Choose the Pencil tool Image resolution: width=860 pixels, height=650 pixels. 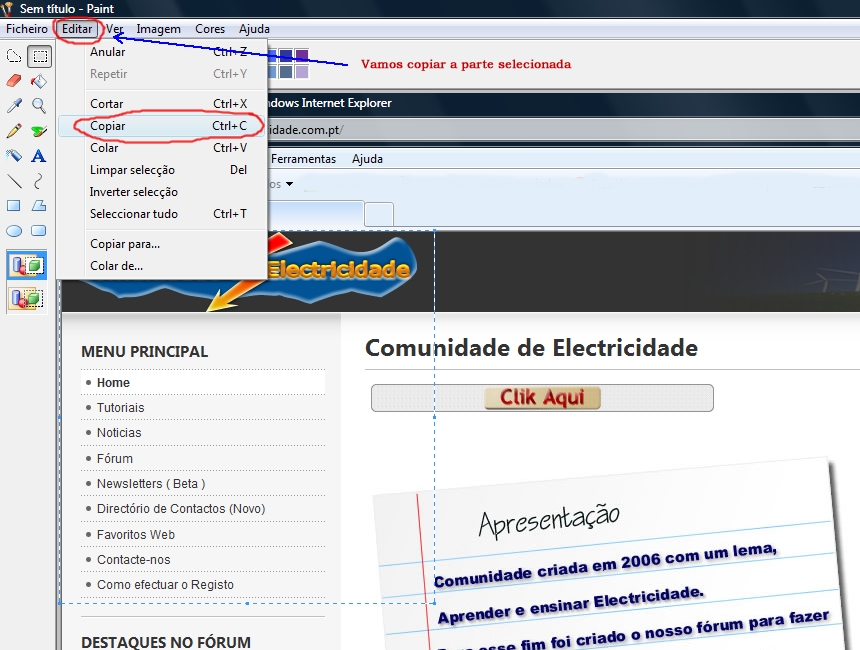[x=14, y=131]
